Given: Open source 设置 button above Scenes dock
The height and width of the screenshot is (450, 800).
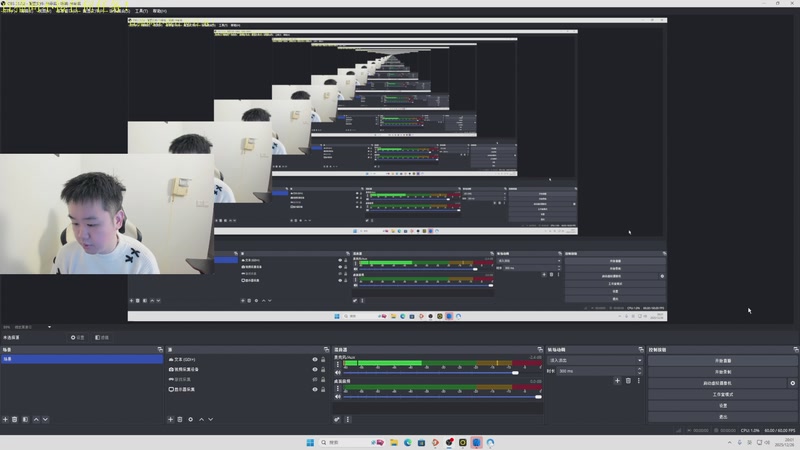Looking at the screenshot, I should point(78,338).
